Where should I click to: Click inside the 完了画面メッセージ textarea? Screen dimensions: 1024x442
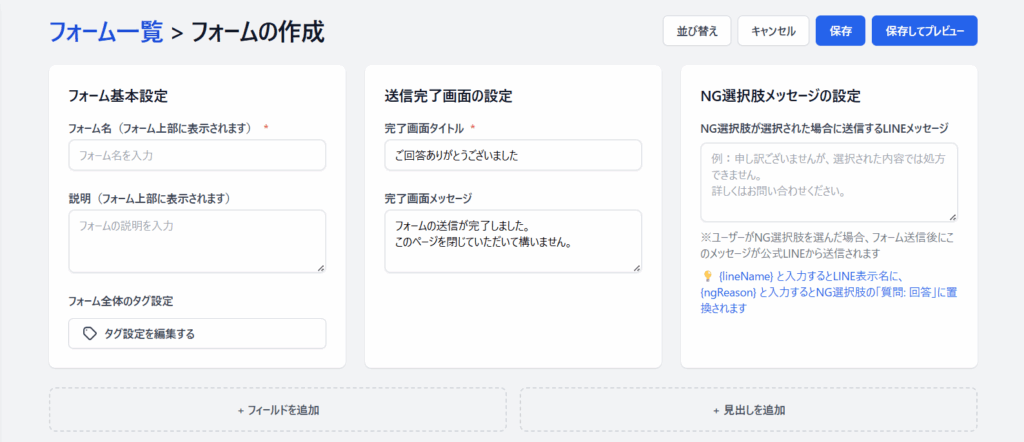[x=513, y=240]
